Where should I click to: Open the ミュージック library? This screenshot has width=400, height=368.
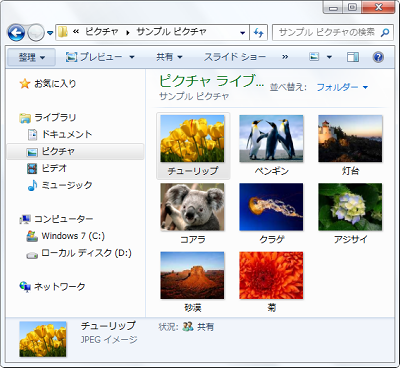tap(67, 185)
